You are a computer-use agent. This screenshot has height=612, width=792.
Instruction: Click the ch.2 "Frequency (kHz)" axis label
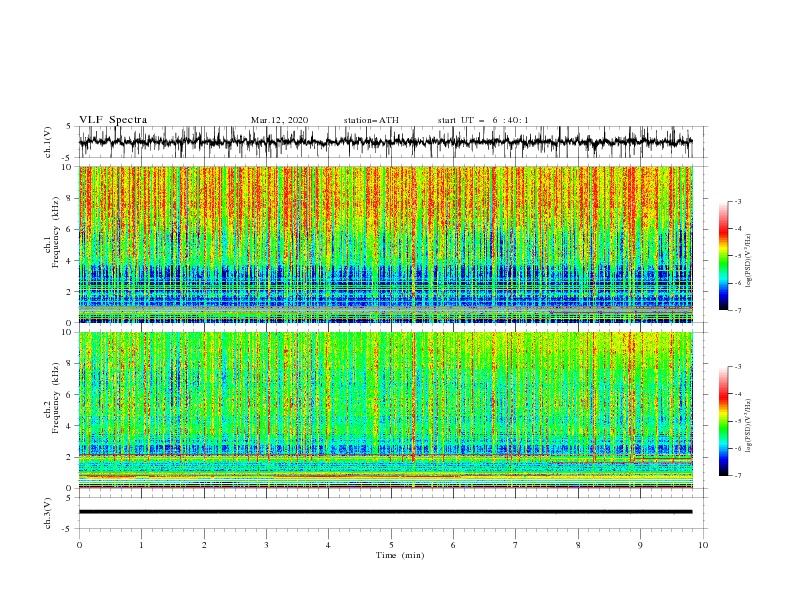click(56, 397)
